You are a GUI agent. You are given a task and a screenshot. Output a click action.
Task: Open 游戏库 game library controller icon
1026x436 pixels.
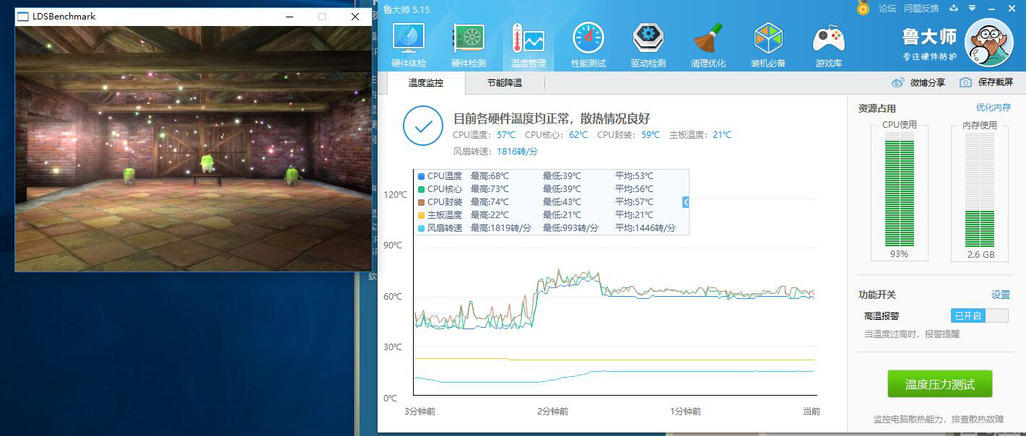coord(828,46)
